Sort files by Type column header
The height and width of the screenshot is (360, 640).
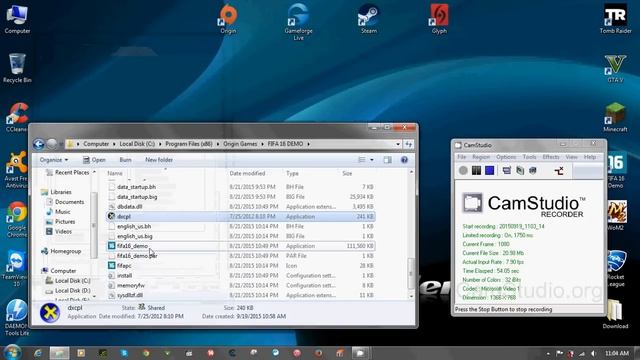292,173
